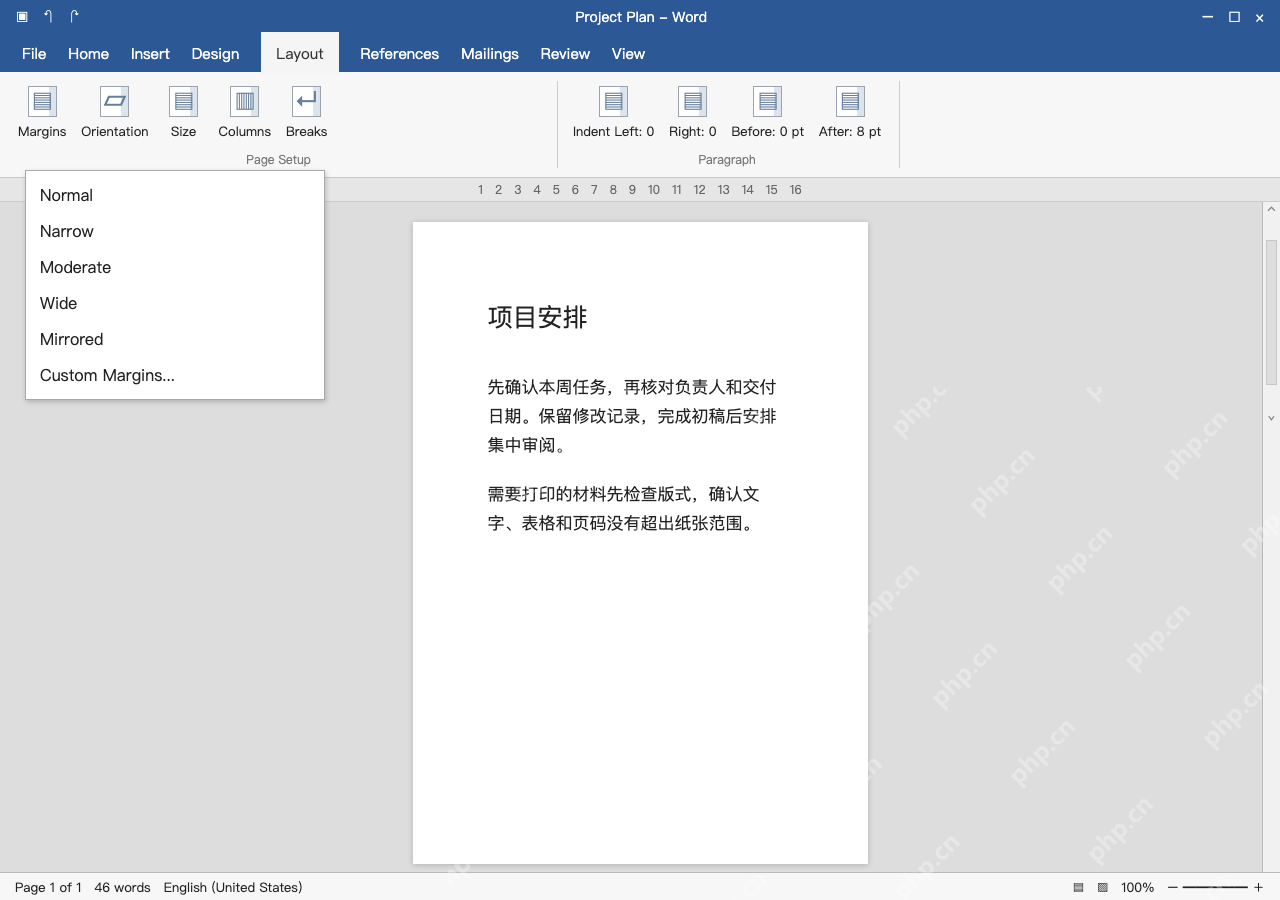This screenshot has height=900, width=1280.
Task: Switch to the References tab
Action: (x=399, y=54)
